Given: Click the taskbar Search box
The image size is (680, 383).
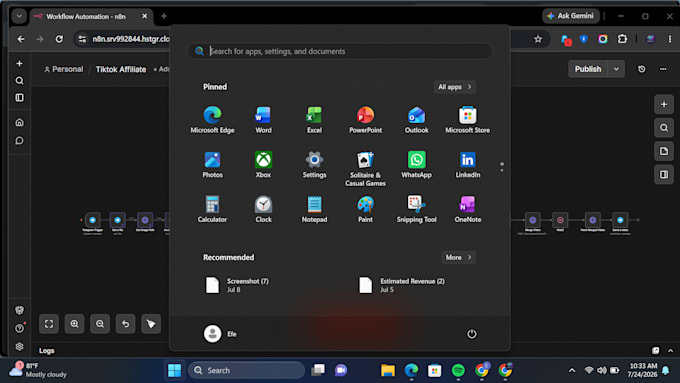Looking at the screenshot, I should coord(246,370).
